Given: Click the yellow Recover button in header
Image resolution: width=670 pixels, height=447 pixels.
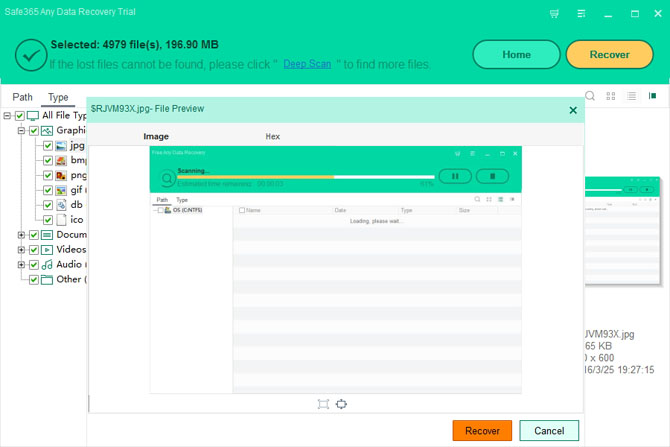Looking at the screenshot, I should coord(609,55).
